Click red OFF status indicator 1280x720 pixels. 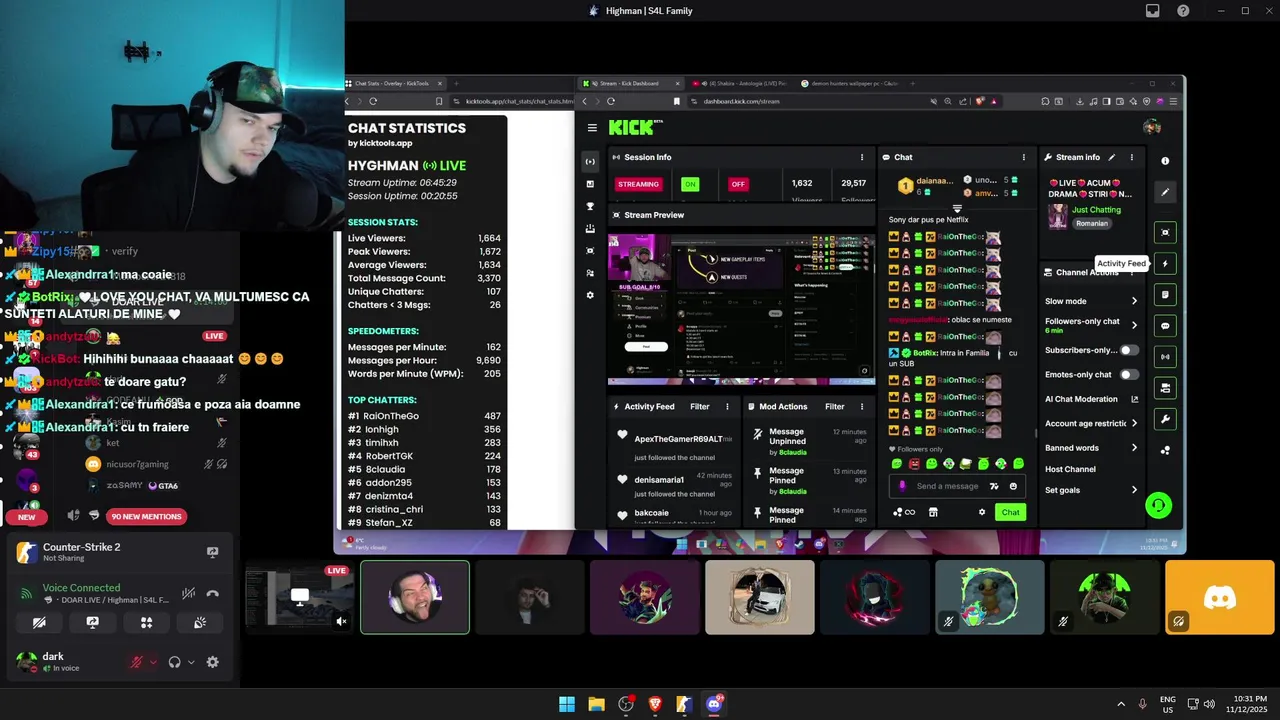click(738, 184)
